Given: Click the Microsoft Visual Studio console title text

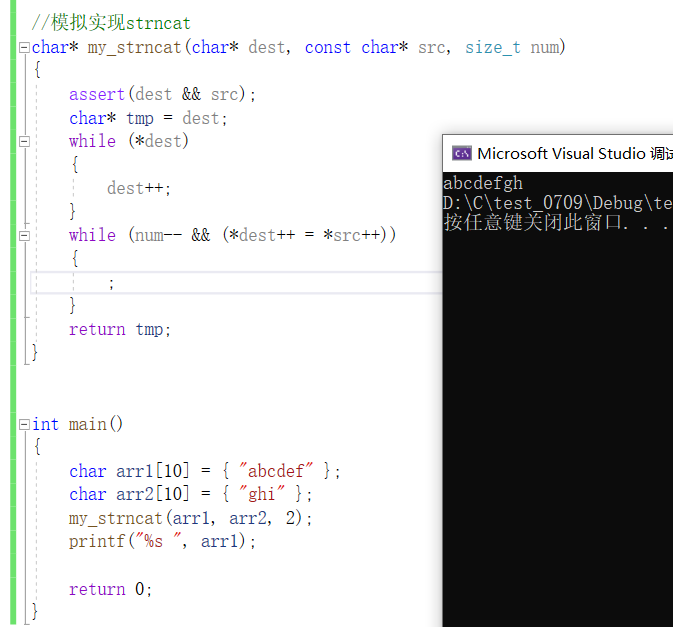Looking at the screenshot, I should tap(575, 153).
